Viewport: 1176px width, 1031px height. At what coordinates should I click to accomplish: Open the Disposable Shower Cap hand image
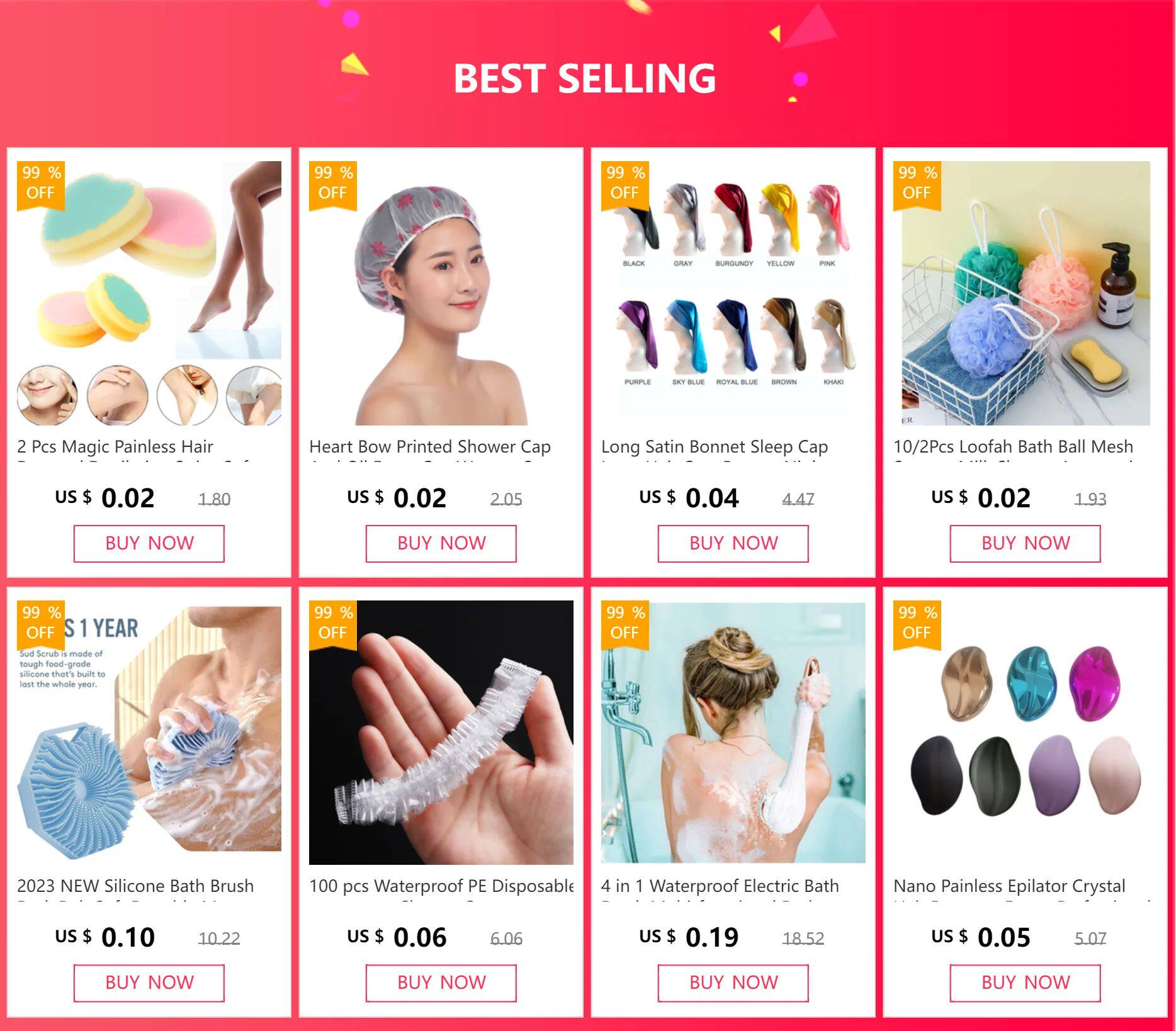(441, 732)
